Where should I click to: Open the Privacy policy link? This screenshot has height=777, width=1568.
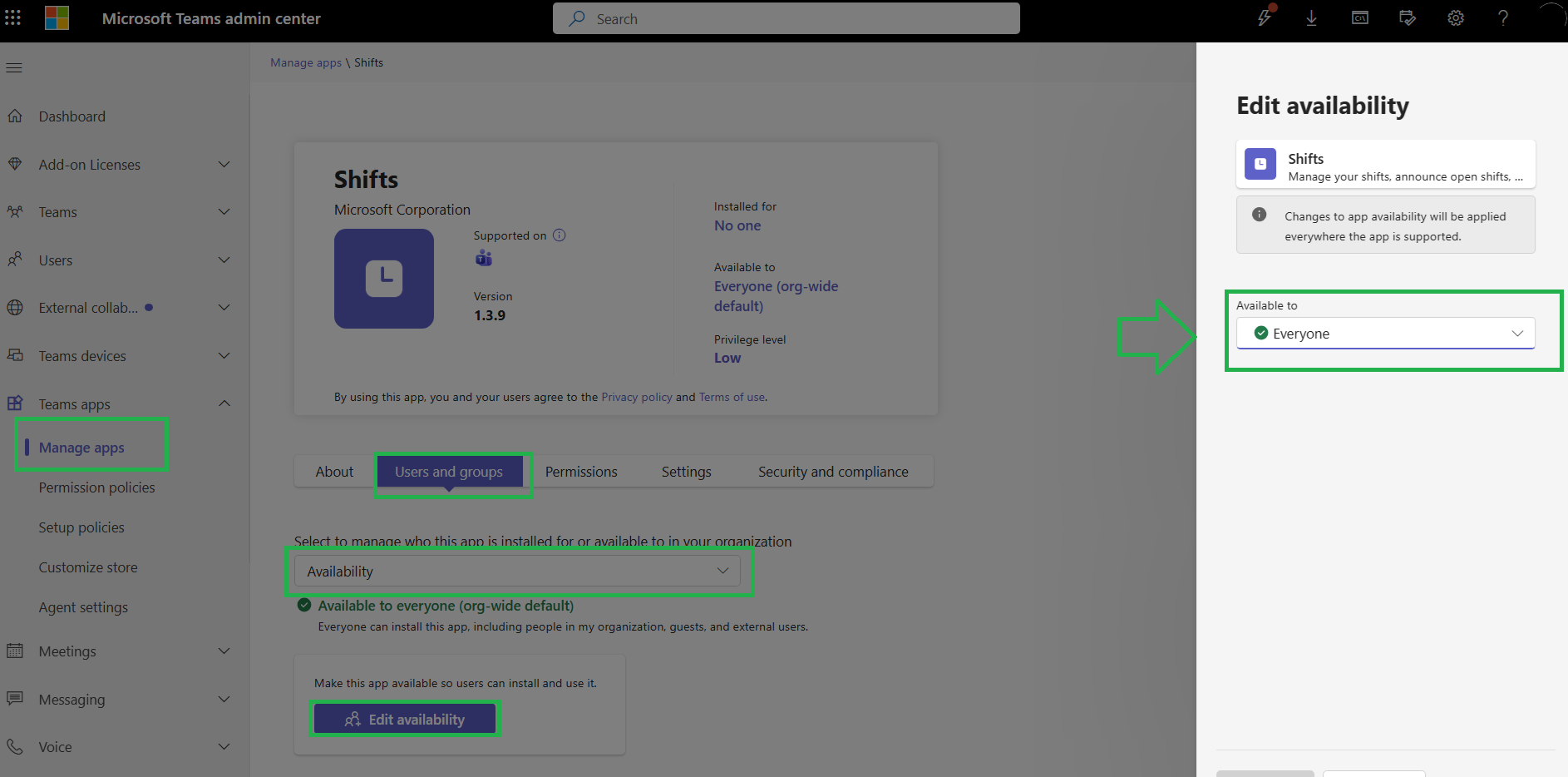click(x=637, y=397)
